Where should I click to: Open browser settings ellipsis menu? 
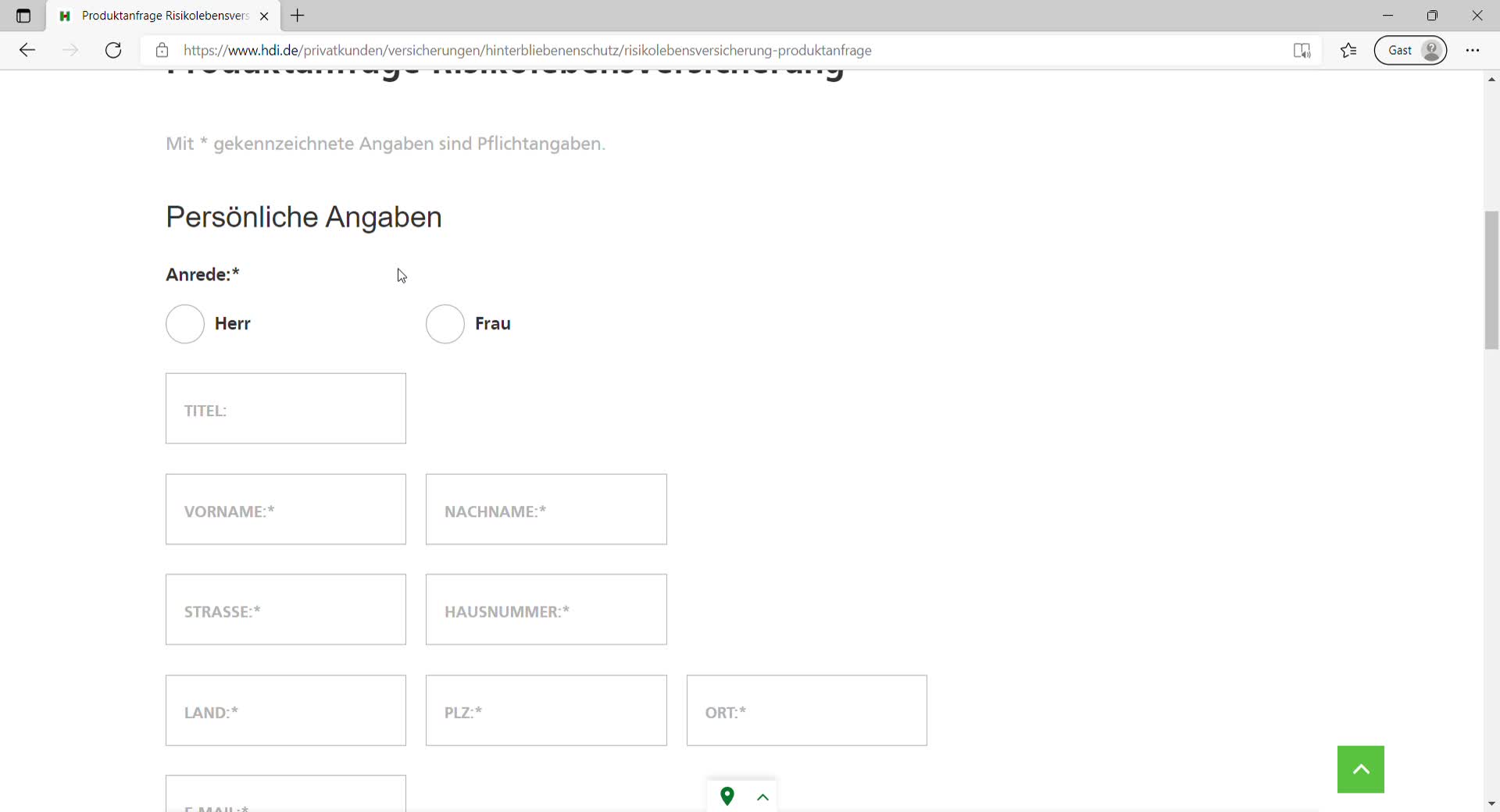pos(1473,51)
